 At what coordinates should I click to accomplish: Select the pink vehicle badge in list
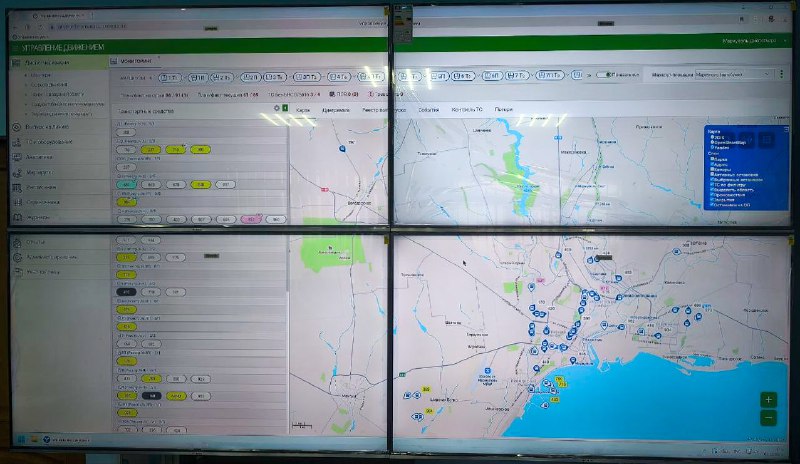[250, 219]
